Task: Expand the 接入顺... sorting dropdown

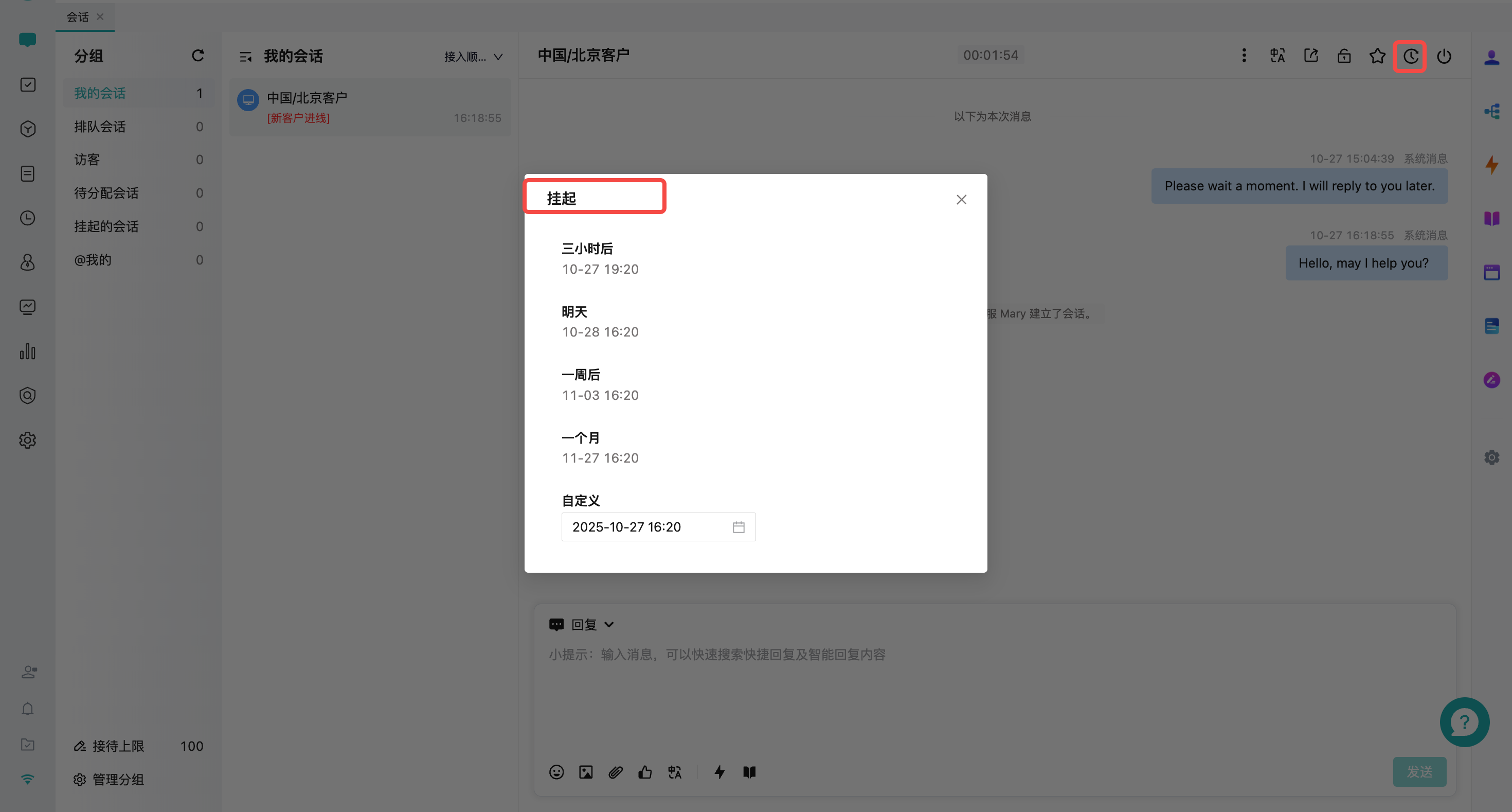Action: [x=473, y=57]
